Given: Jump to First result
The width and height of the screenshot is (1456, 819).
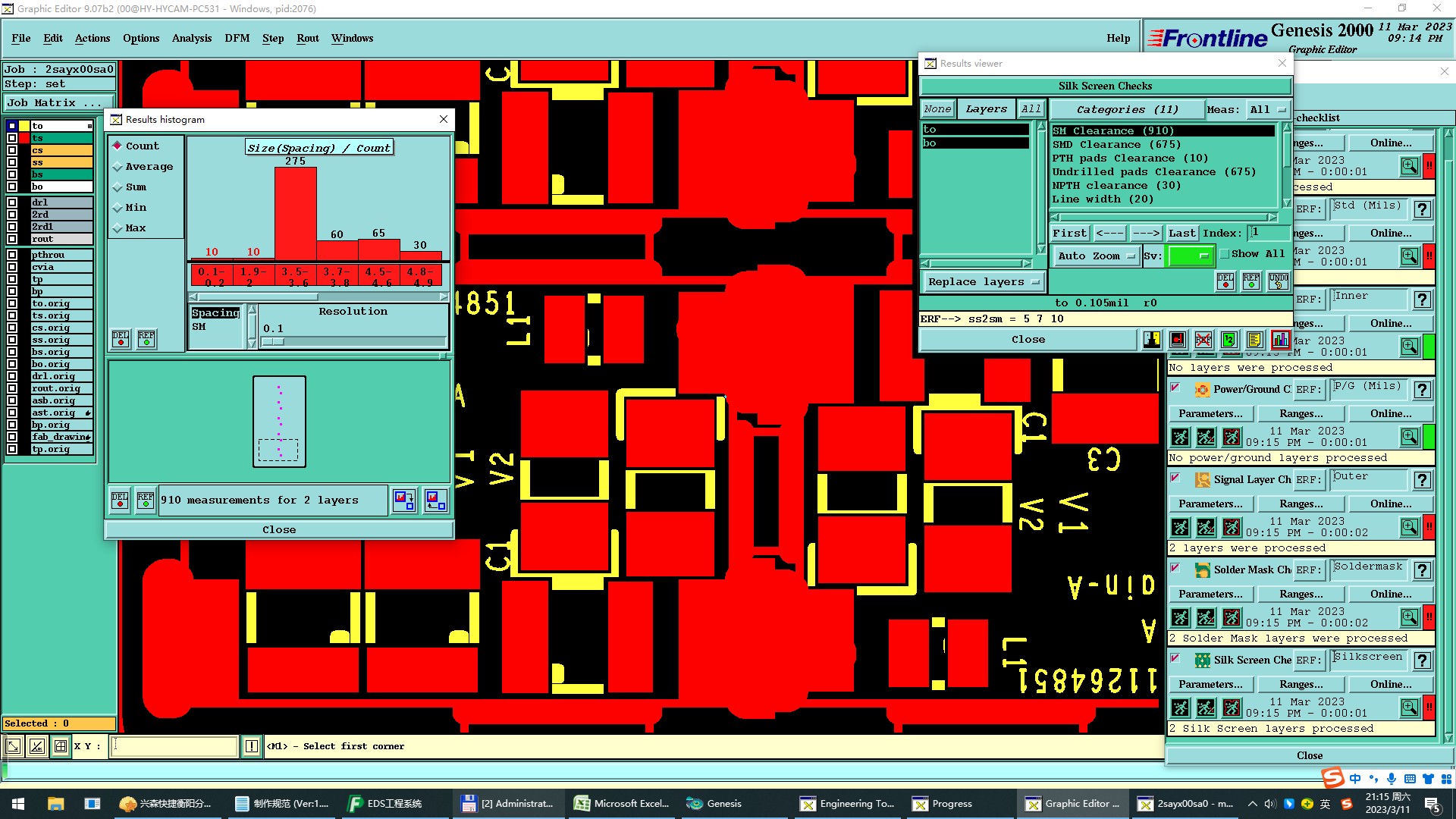Looking at the screenshot, I should [1069, 234].
